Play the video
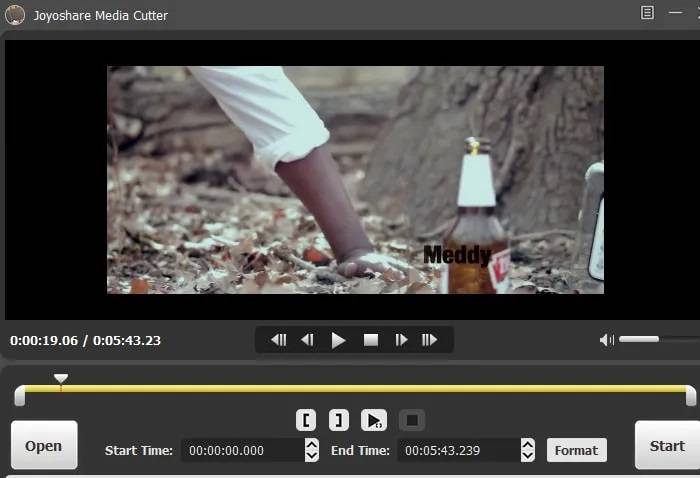The height and width of the screenshot is (478, 700). click(x=338, y=340)
